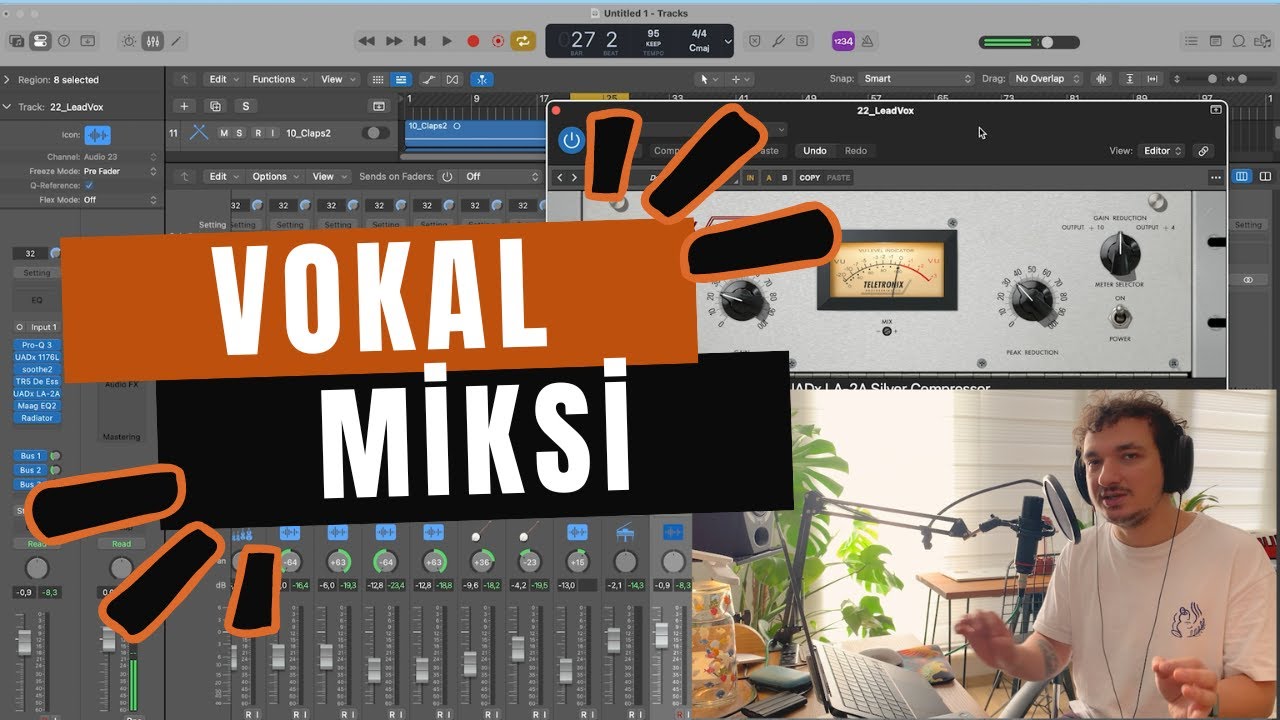1280x720 pixels.
Task: Open List Editors panel
Action: click(1191, 41)
